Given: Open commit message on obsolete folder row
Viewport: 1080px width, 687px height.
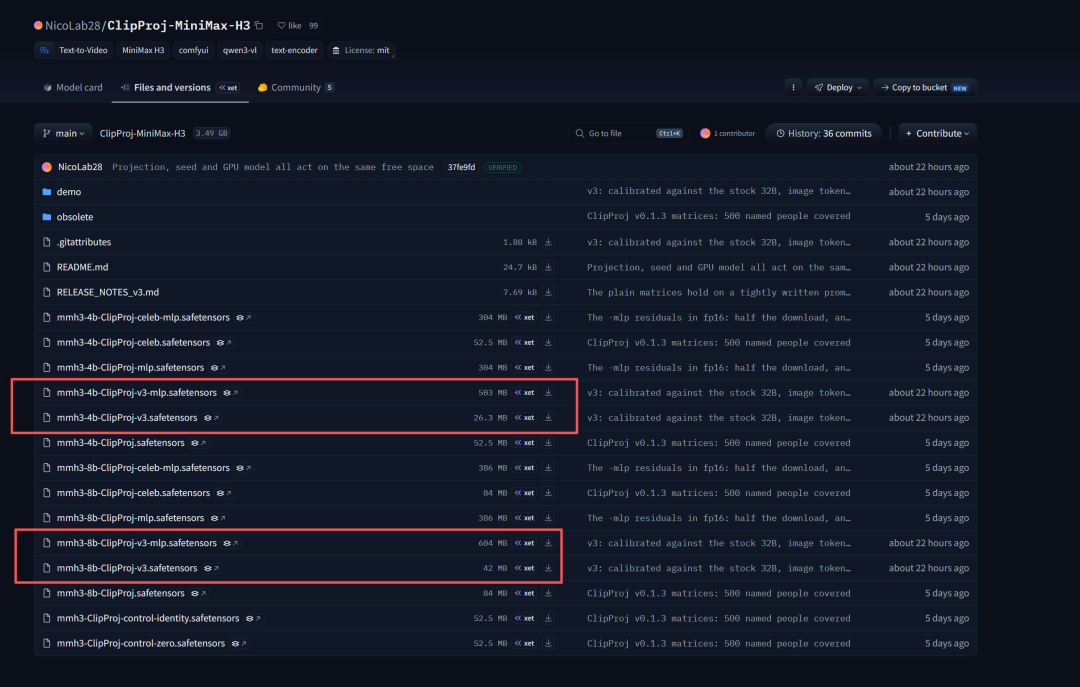Looking at the screenshot, I should 718,216.
